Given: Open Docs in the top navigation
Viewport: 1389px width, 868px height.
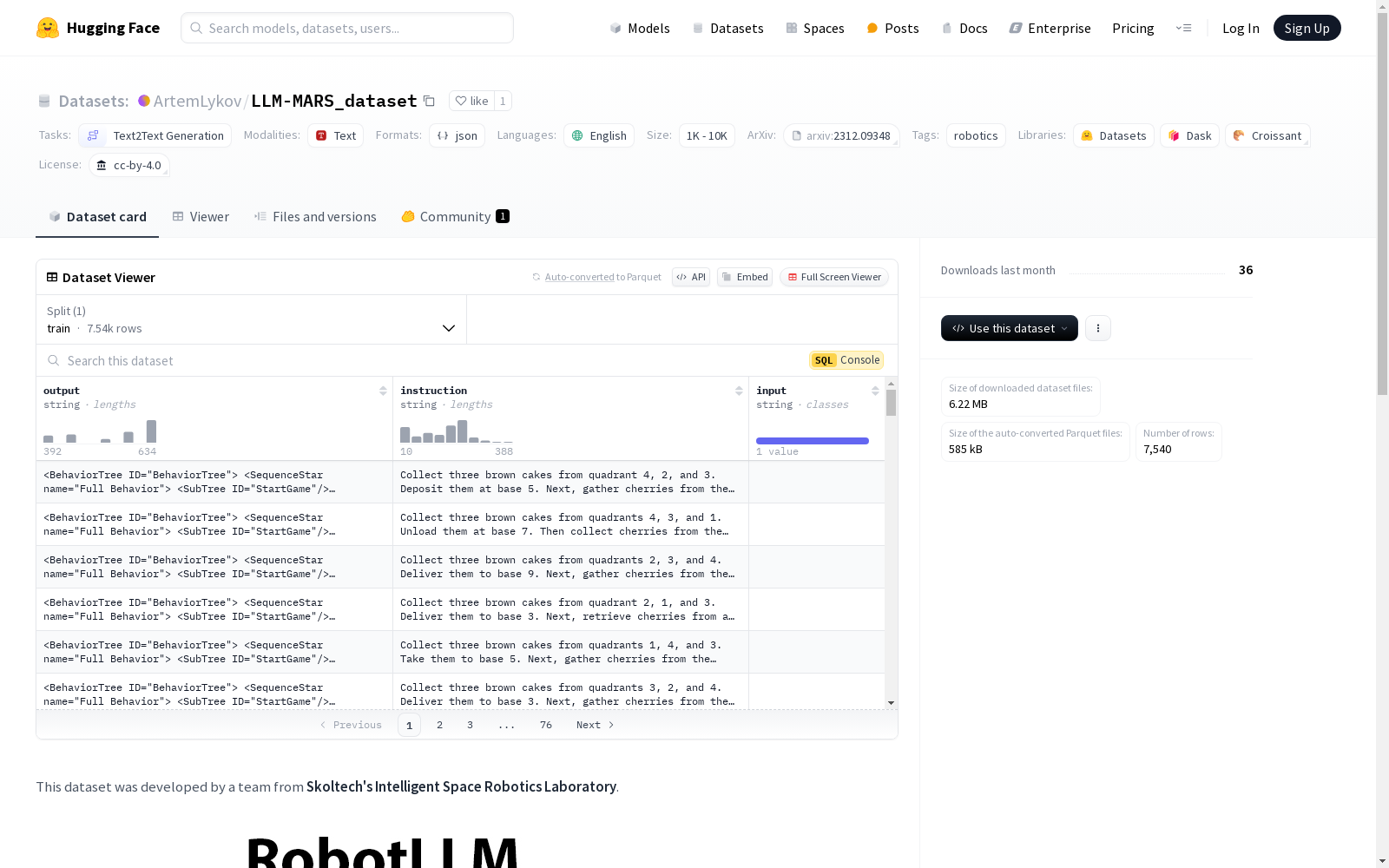Looking at the screenshot, I should coord(964,28).
